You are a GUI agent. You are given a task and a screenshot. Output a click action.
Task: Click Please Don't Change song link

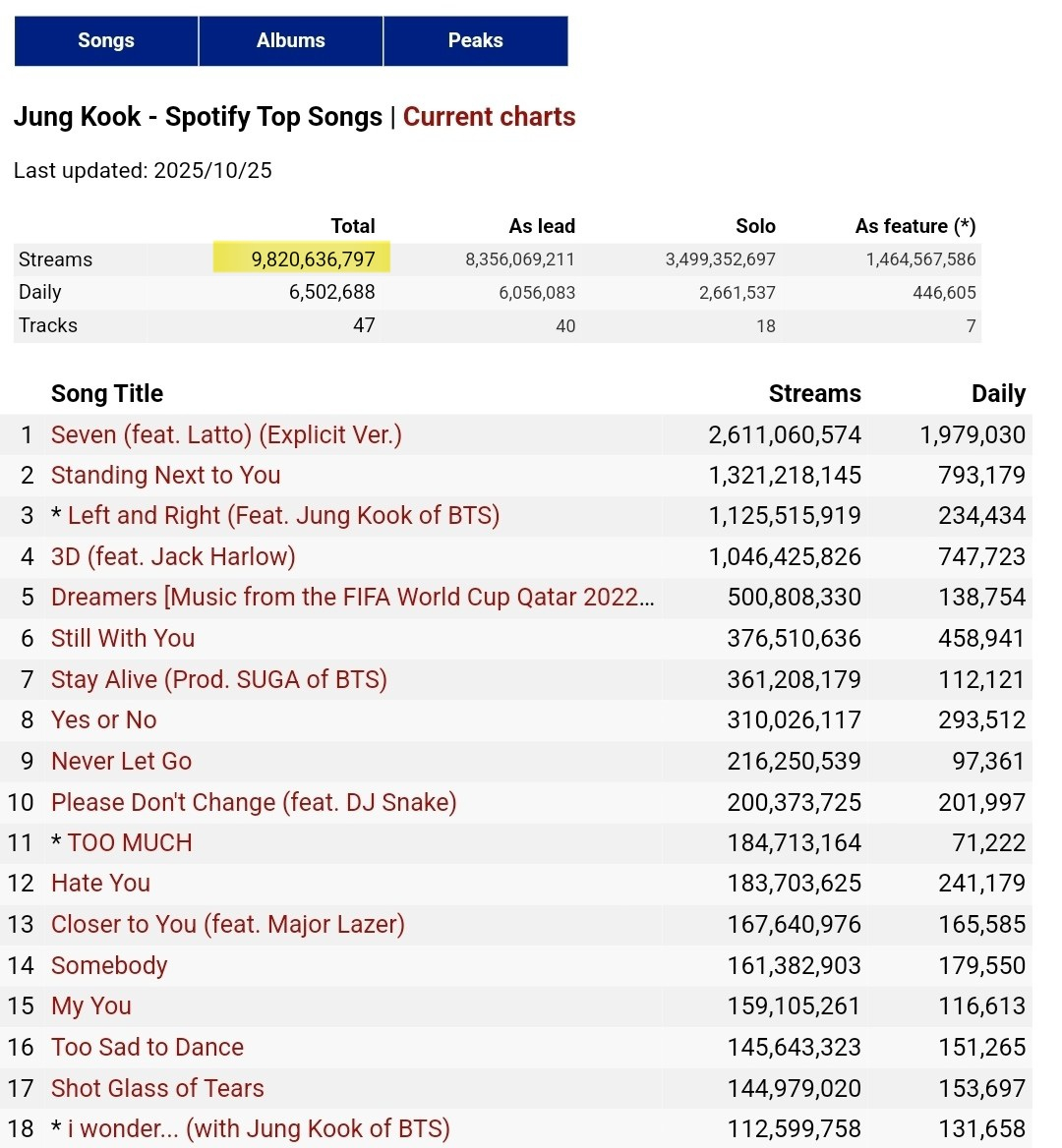point(254,803)
